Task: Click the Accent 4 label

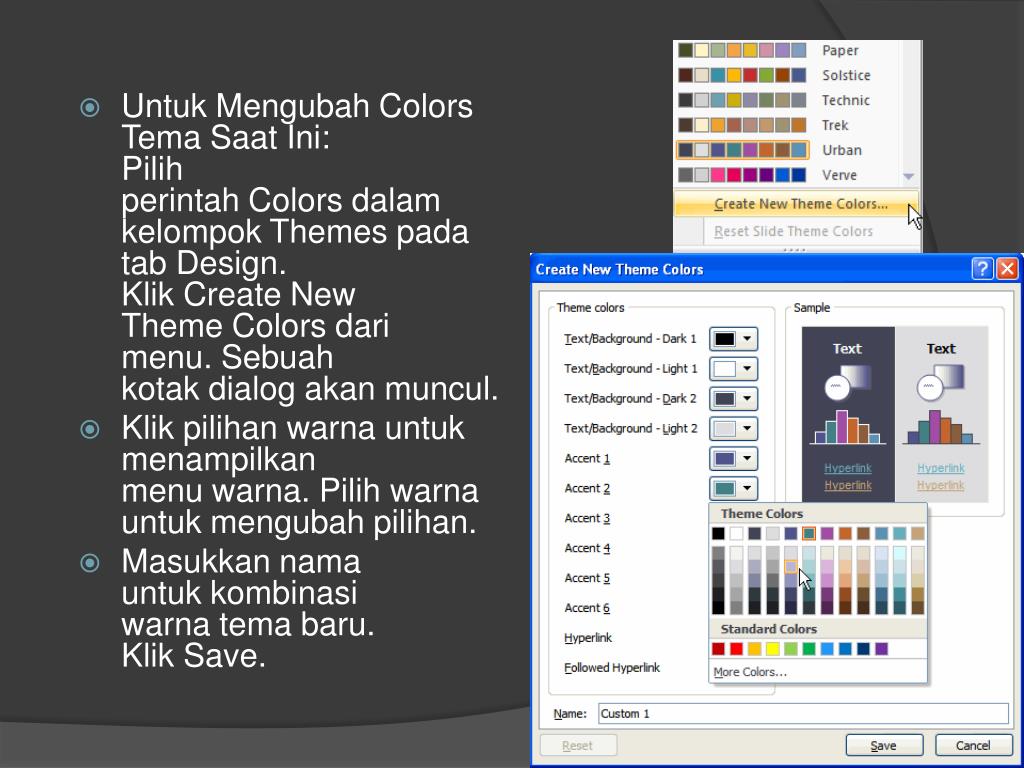Action: tap(587, 549)
